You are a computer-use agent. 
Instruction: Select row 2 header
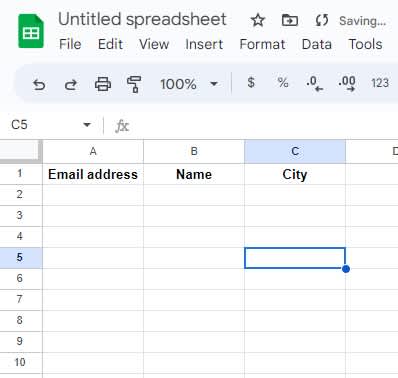(x=20, y=195)
